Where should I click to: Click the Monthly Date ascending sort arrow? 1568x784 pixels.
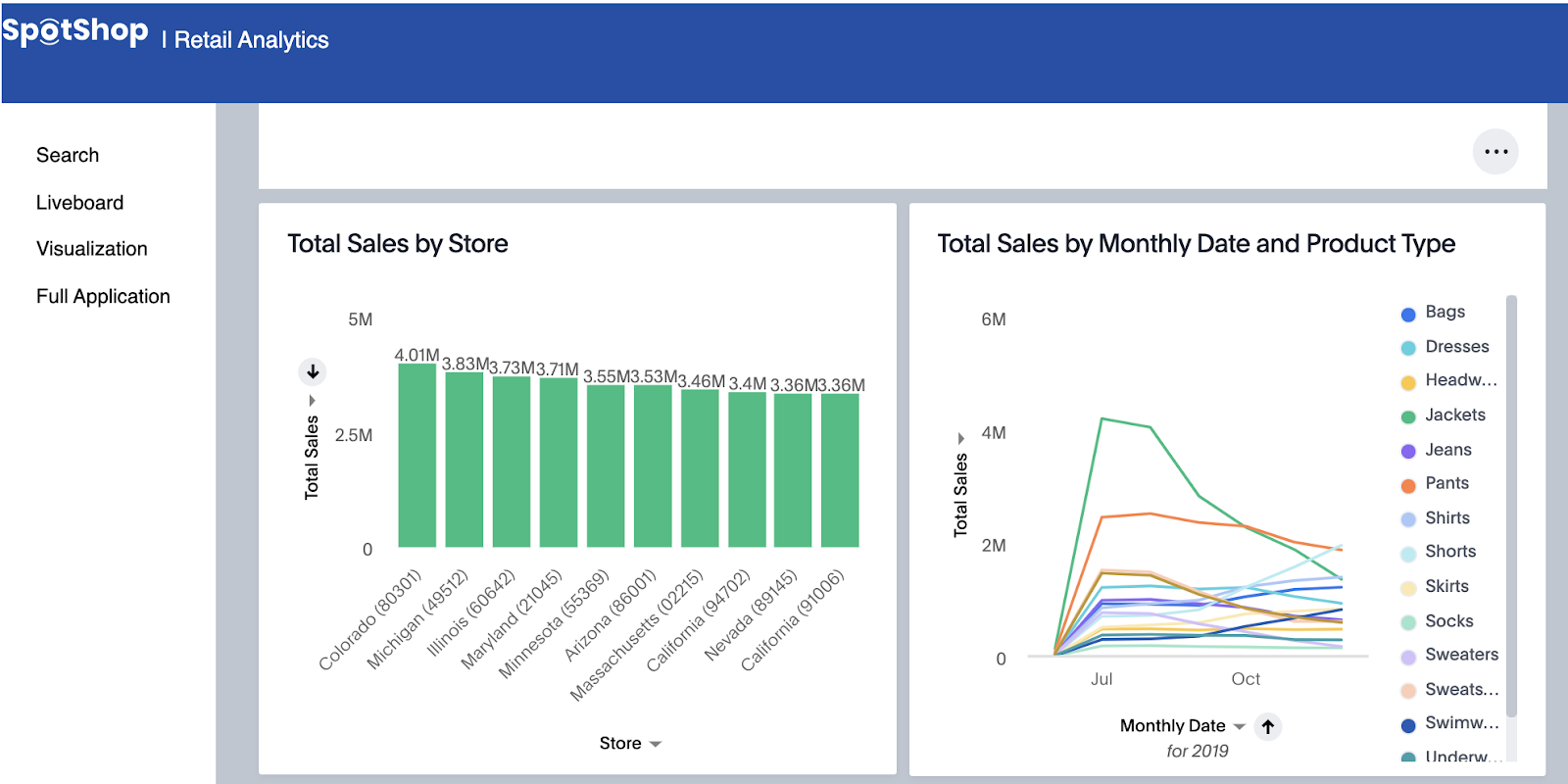(1268, 726)
